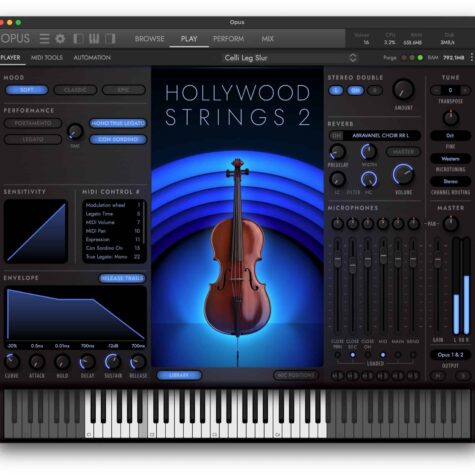The width and height of the screenshot is (475, 475).
Task: Increase transpose with the plus button
Action: coord(465,90)
